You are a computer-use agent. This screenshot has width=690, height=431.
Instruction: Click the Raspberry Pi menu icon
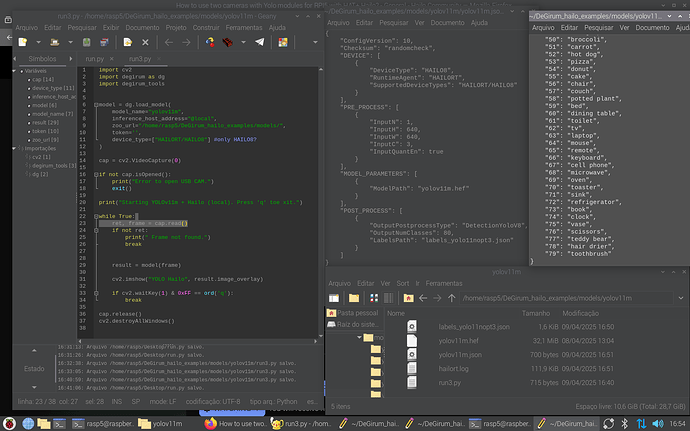pyautogui.click(x=9, y=423)
